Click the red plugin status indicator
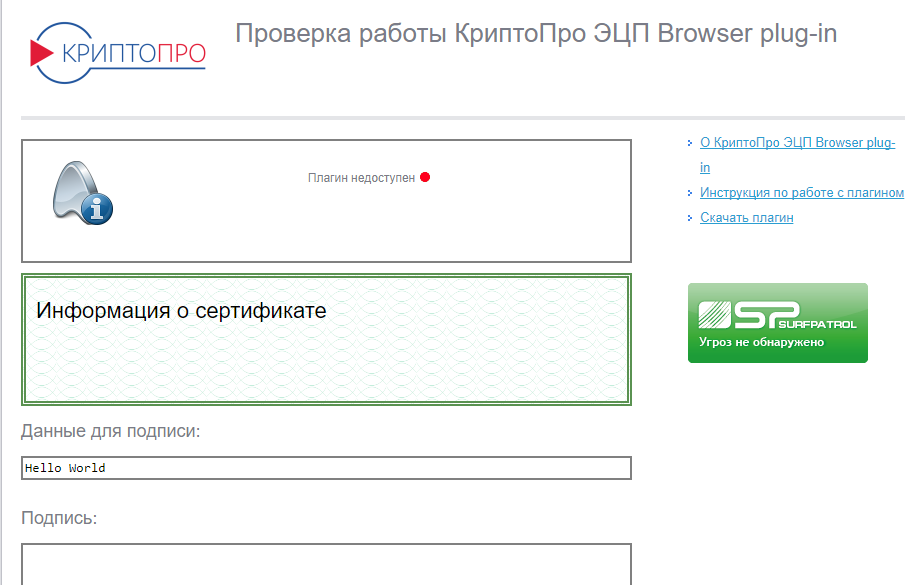 pyautogui.click(x=425, y=177)
